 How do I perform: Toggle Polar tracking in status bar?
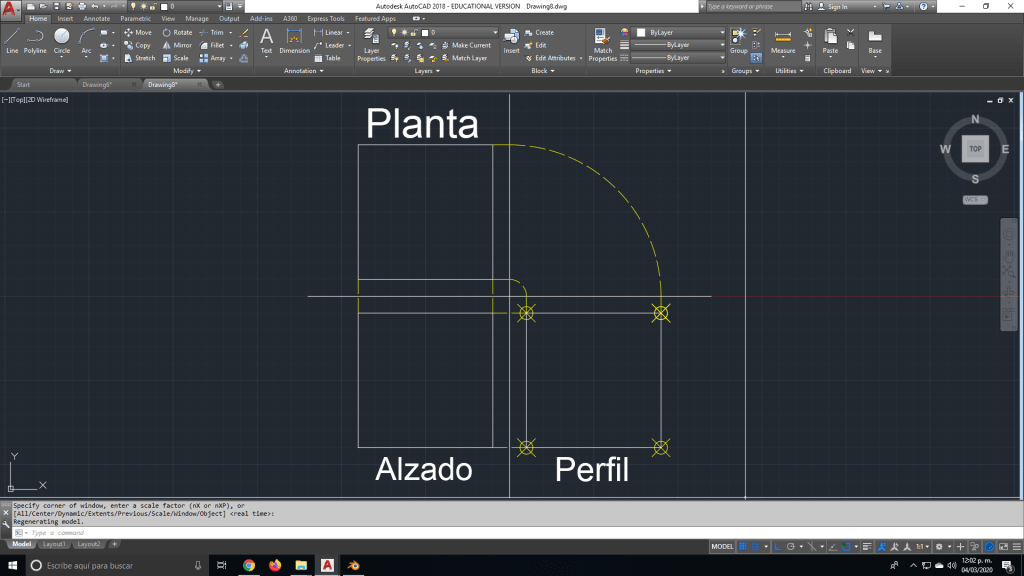coord(790,547)
